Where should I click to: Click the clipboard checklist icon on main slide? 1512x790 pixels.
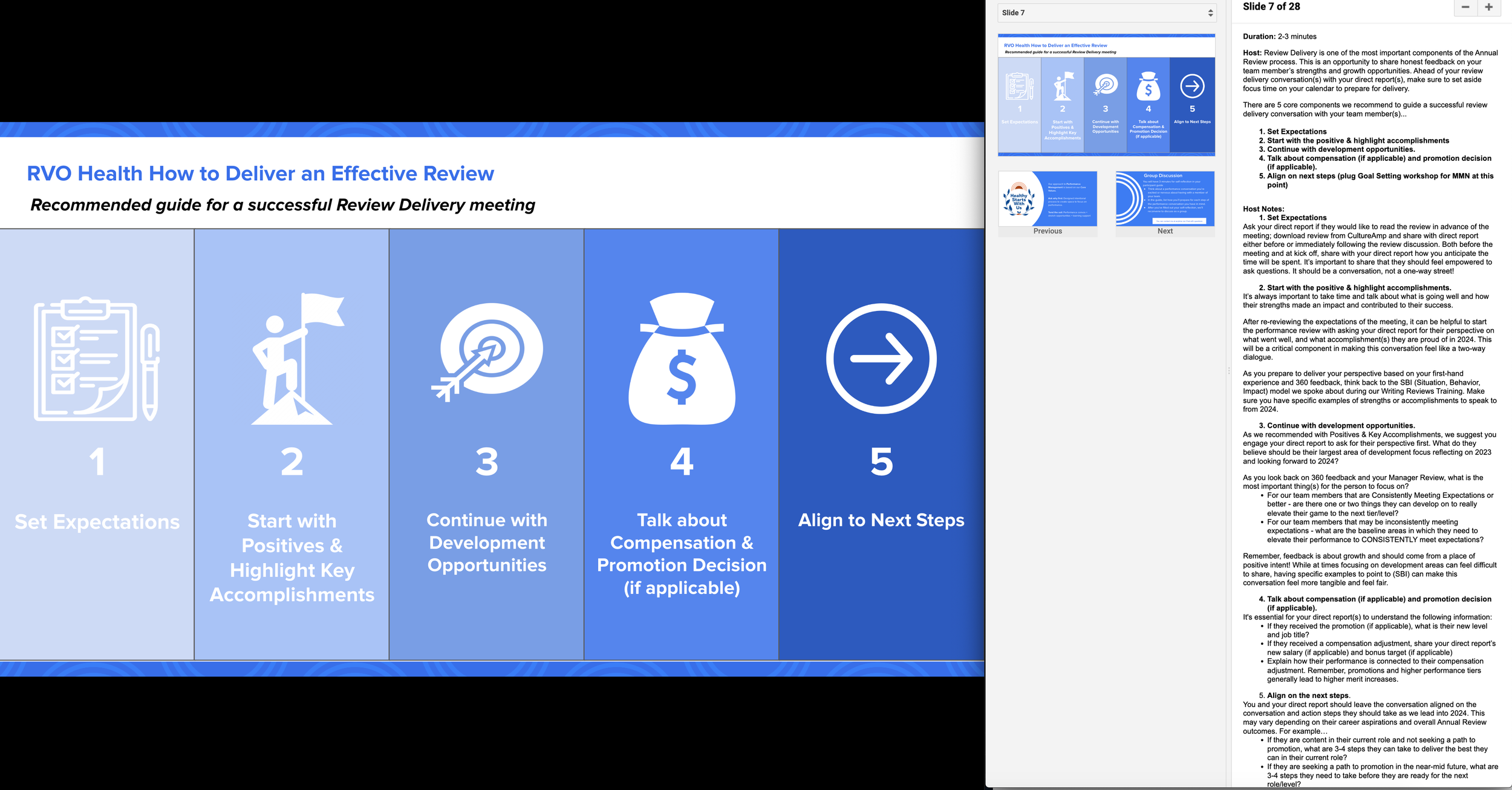97,359
